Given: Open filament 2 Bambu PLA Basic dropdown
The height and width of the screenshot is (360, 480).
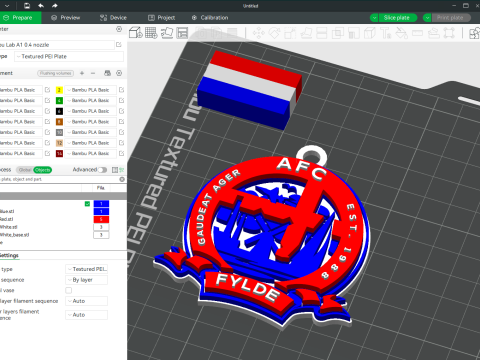Looking at the screenshot, I should point(90,90).
